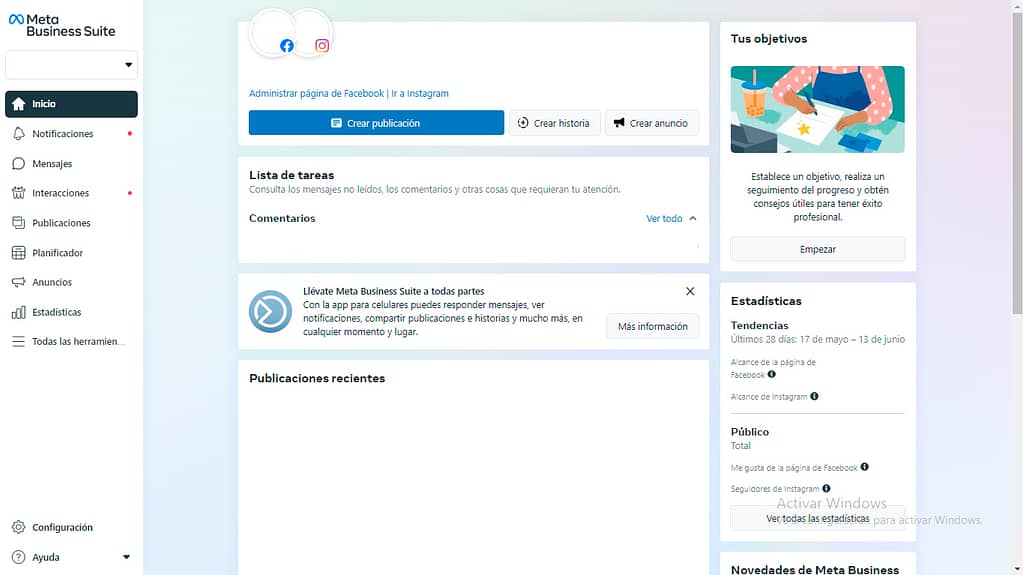1023x575 pixels.
Task: Select Inicio in the sidebar
Action: [71, 104]
